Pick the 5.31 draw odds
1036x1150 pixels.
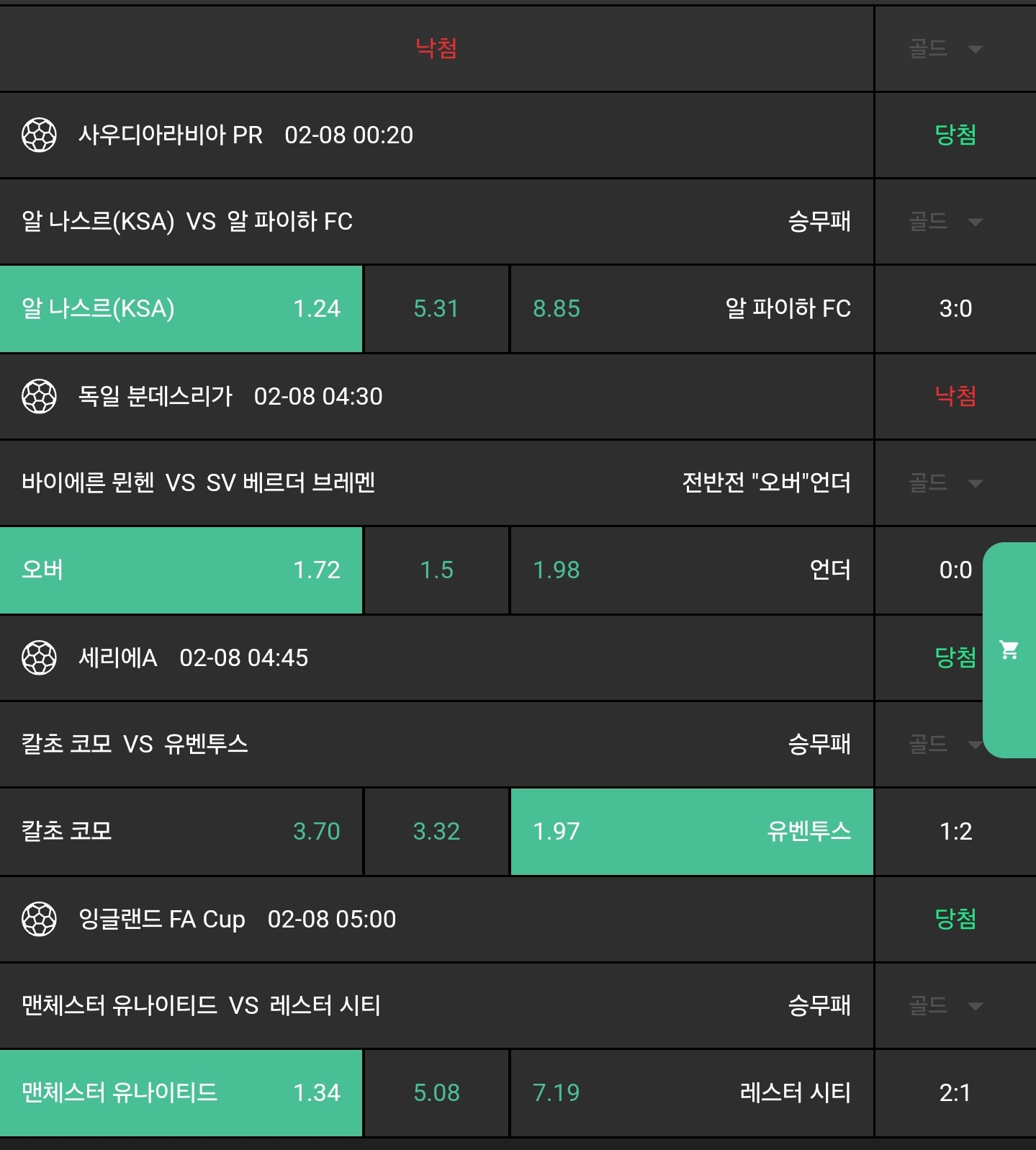click(x=436, y=309)
